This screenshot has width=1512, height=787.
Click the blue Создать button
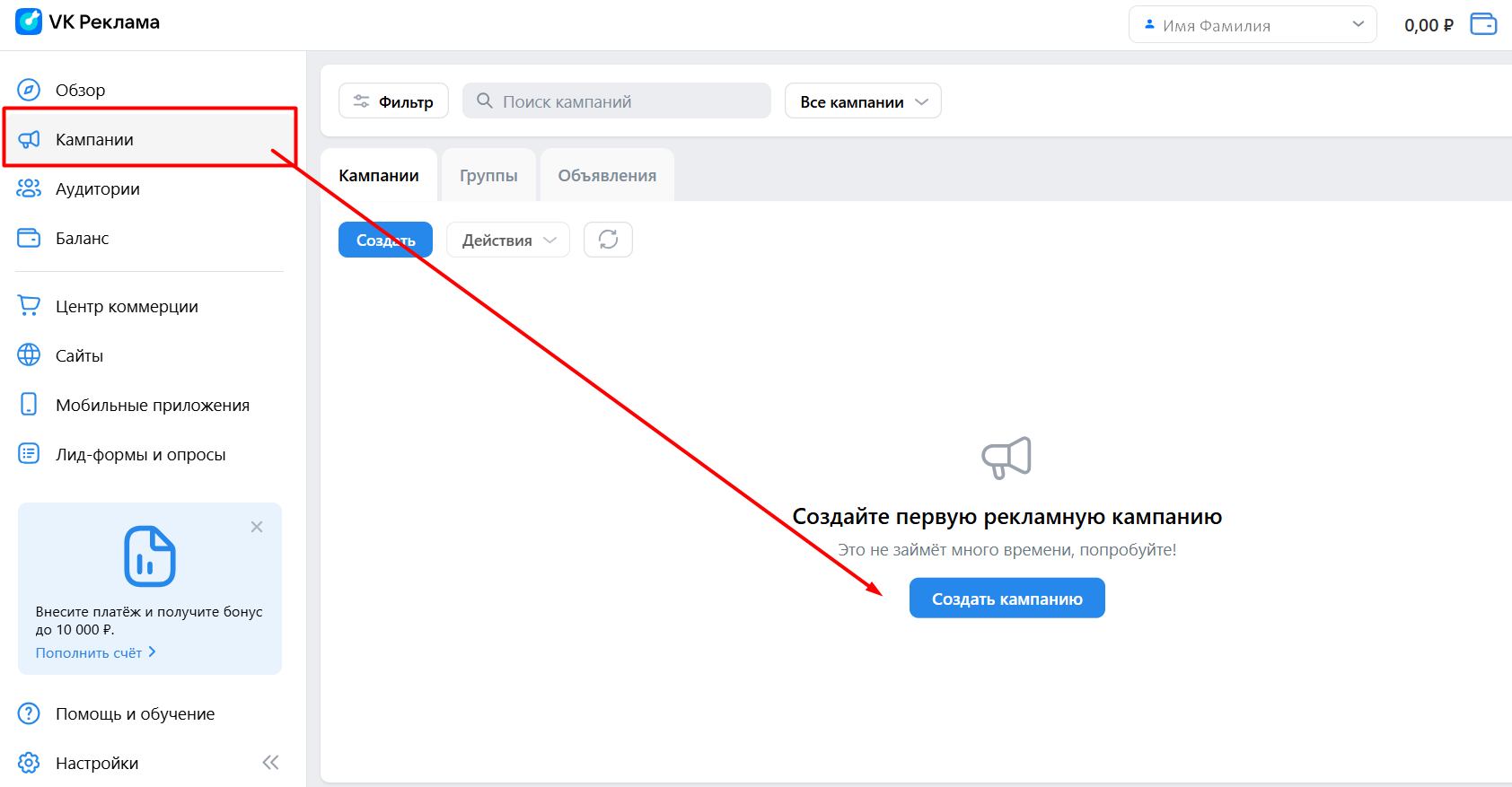(x=385, y=240)
